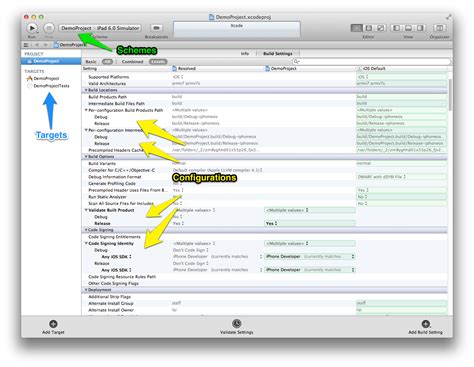Select the Standard editor icon

coord(356,28)
